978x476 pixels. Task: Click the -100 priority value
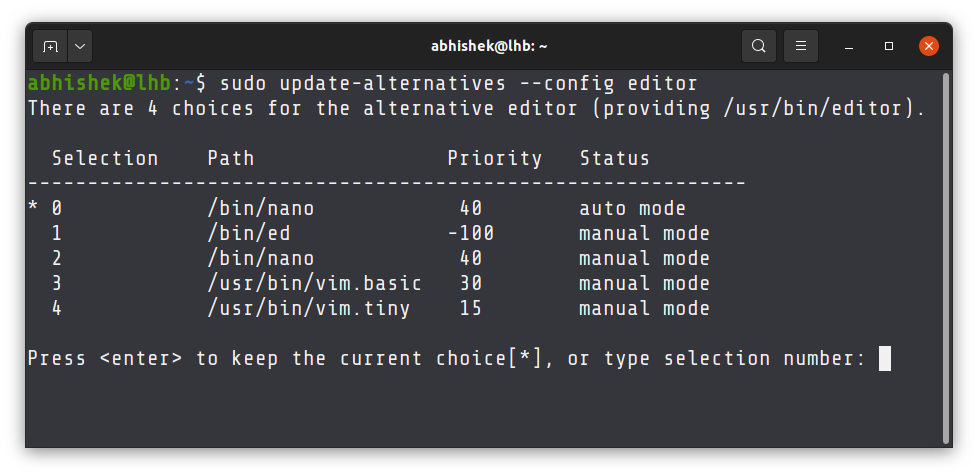pos(470,234)
